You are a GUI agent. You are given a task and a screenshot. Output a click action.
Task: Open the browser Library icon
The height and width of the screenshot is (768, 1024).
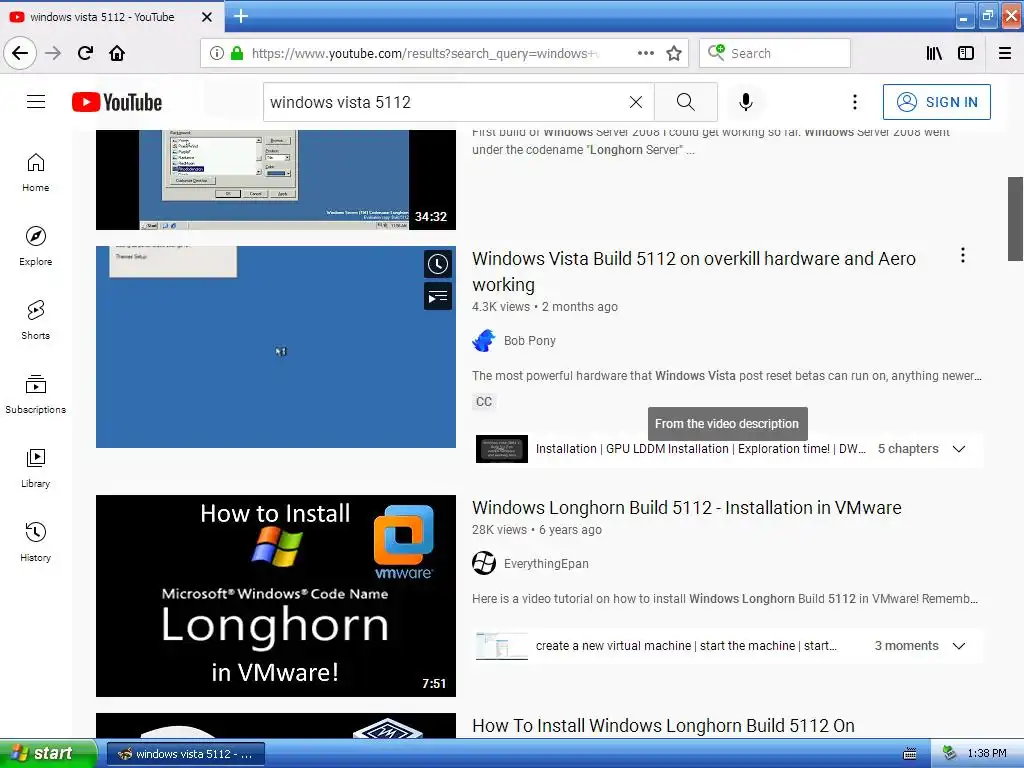[x=934, y=53]
